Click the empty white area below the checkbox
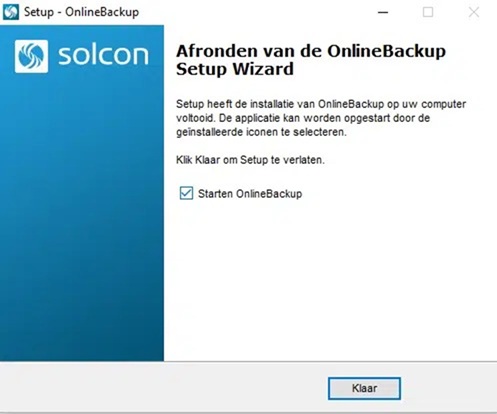This screenshot has width=497, height=414. coord(330,280)
